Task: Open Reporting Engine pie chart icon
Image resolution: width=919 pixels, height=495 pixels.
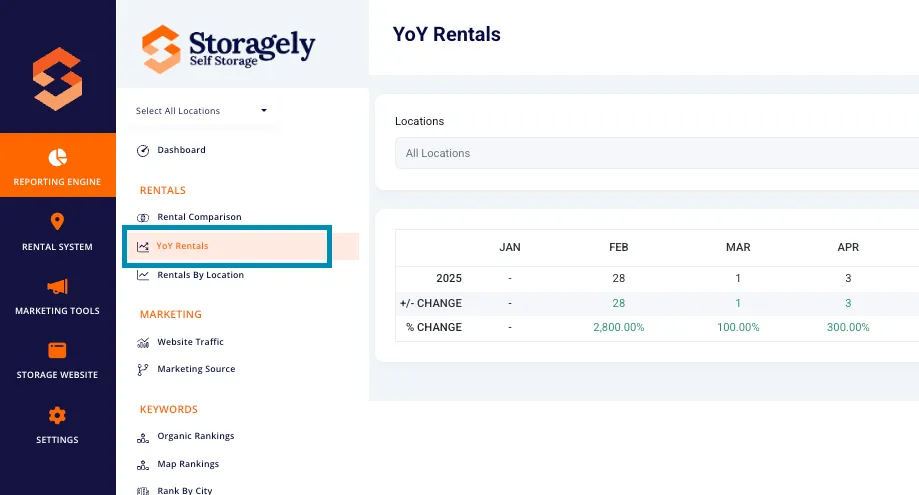Action: coord(57,158)
